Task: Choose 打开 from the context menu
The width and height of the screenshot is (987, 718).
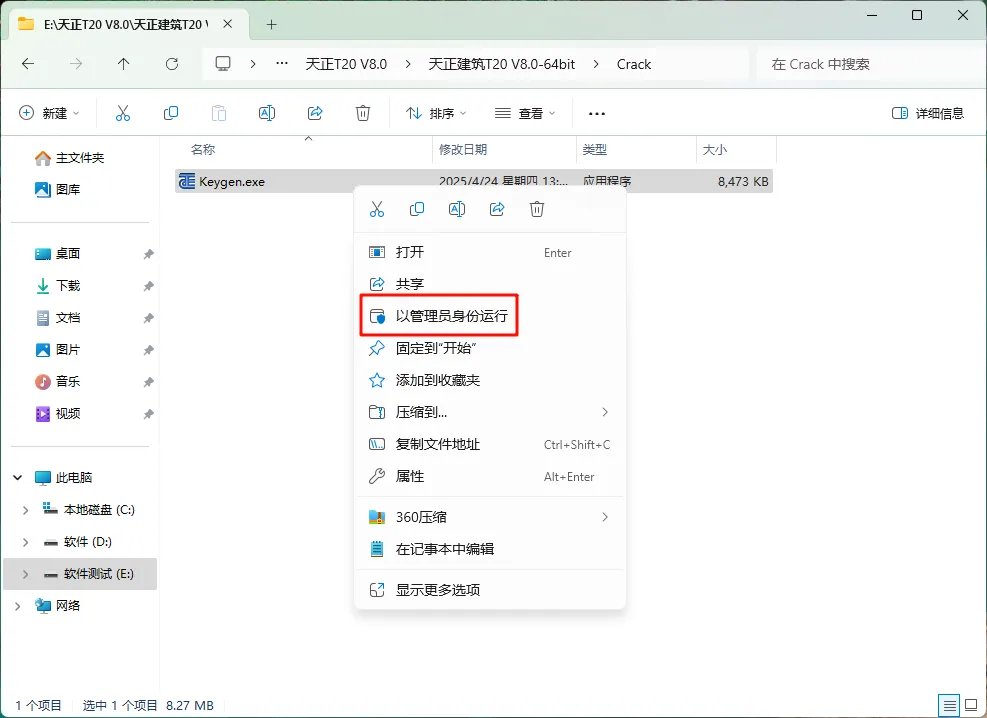Action: click(x=490, y=252)
